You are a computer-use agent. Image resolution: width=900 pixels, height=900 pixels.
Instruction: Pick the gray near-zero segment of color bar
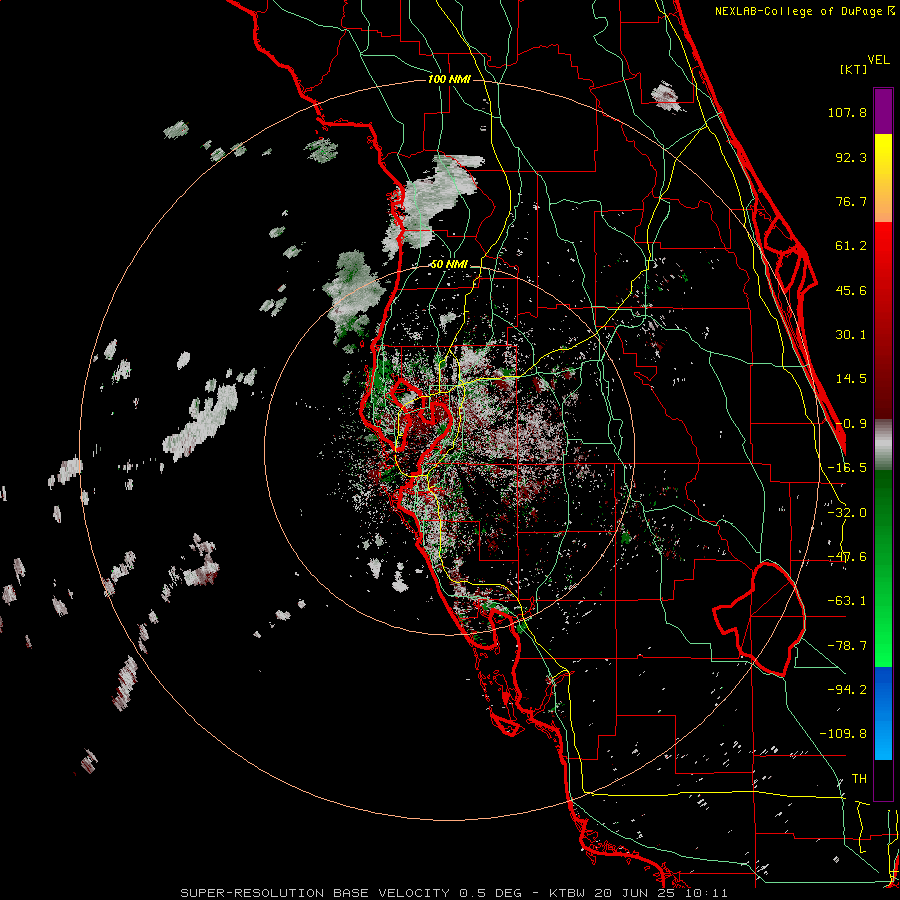coord(883,444)
